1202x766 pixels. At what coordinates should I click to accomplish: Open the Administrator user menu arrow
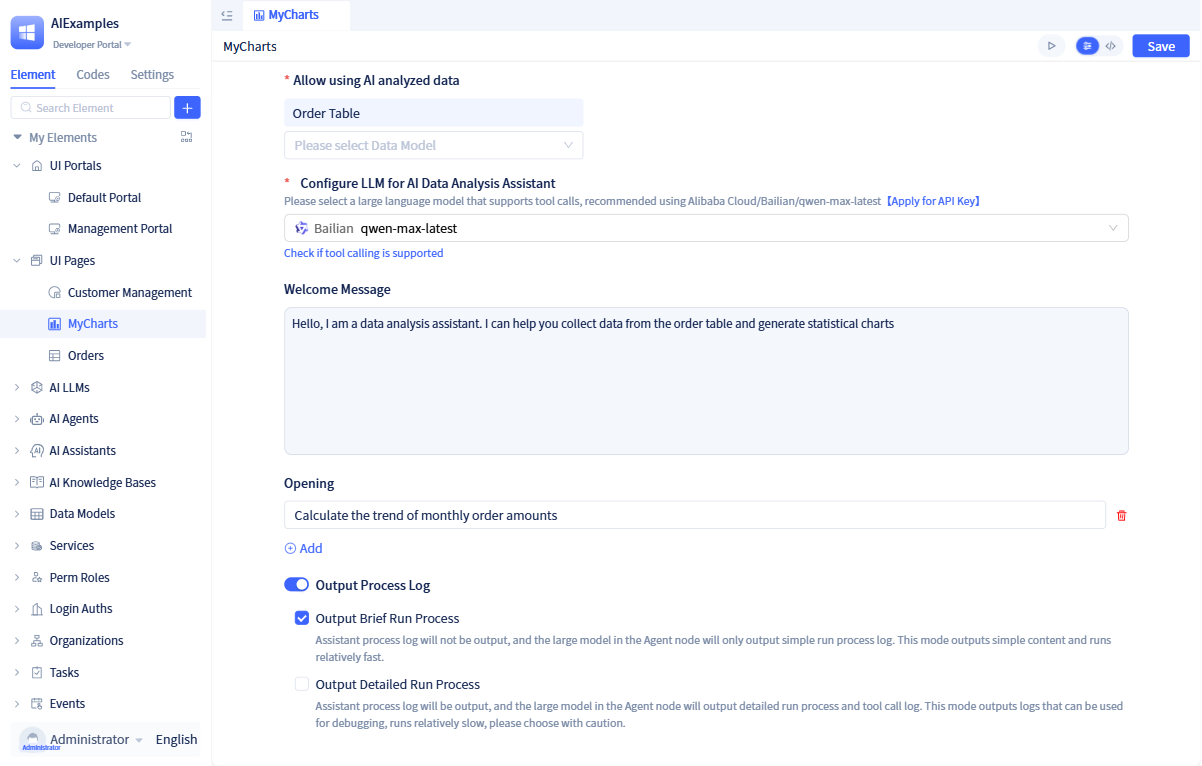(139, 740)
